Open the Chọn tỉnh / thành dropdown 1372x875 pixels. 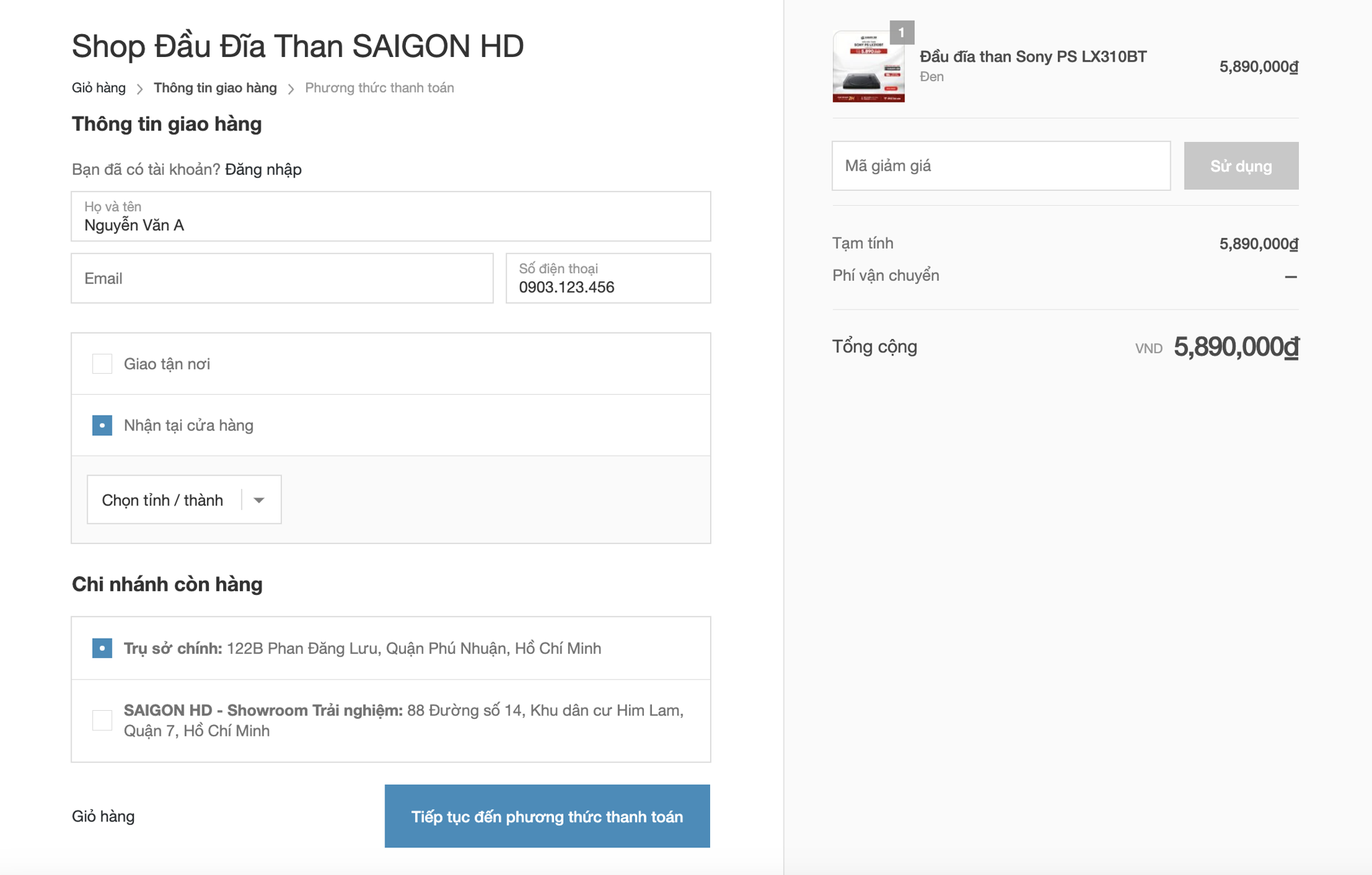pyautogui.click(x=163, y=500)
